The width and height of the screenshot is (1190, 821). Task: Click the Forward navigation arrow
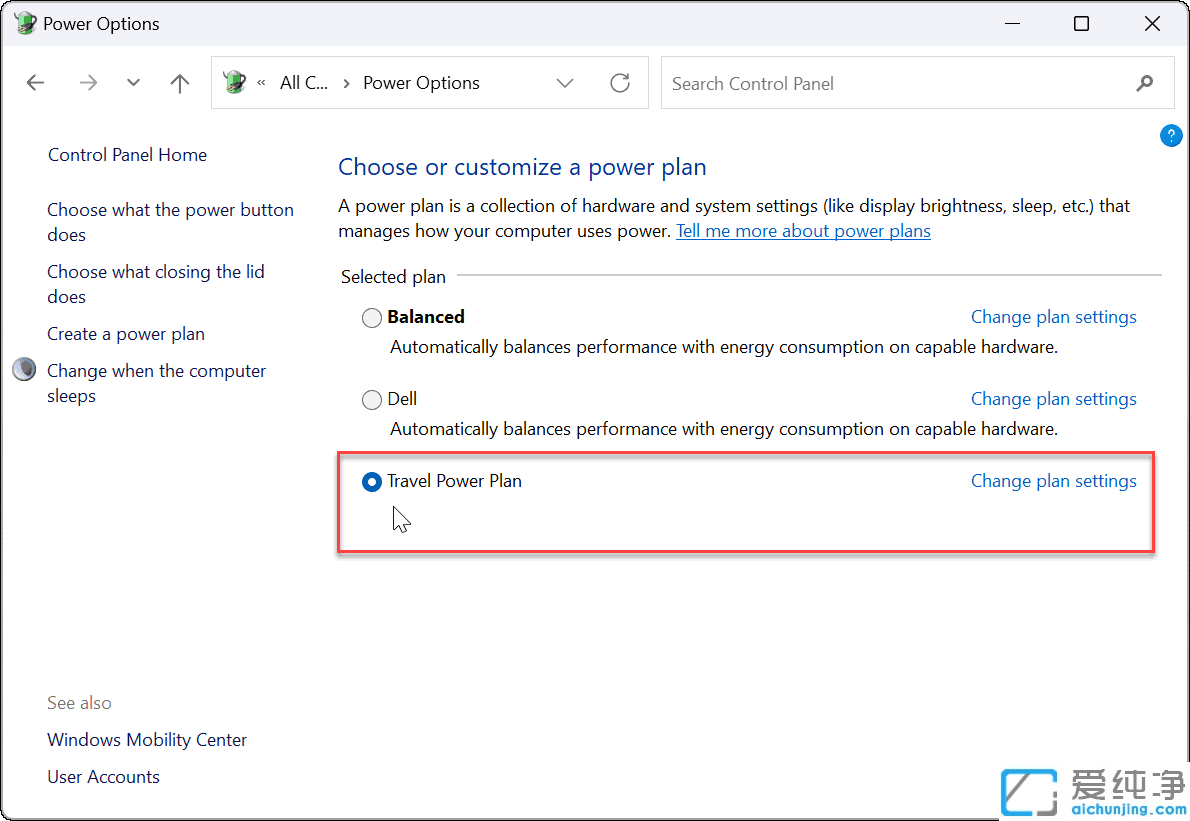coord(88,83)
